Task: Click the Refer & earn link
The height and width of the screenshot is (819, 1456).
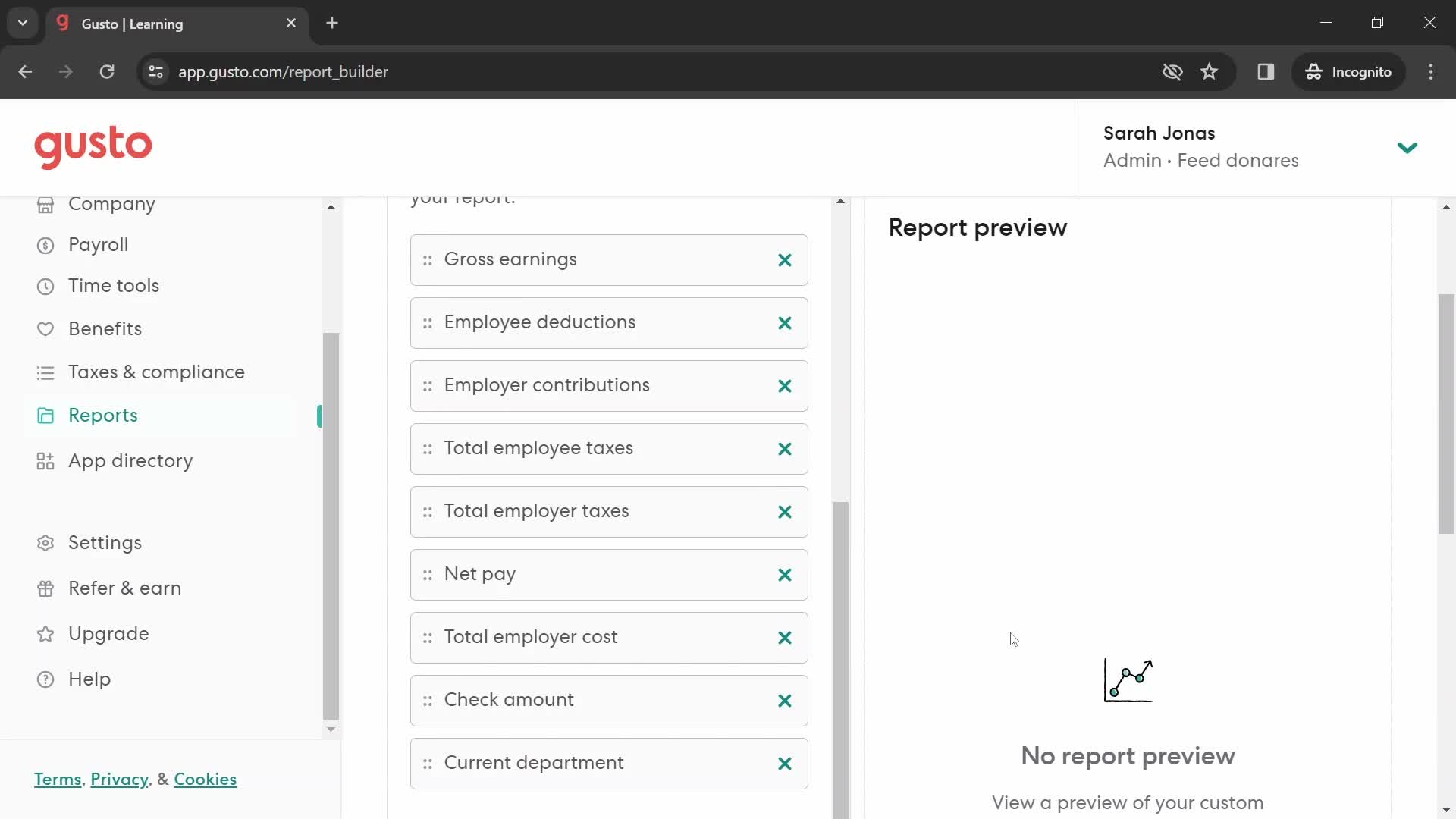Action: pos(124,588)
